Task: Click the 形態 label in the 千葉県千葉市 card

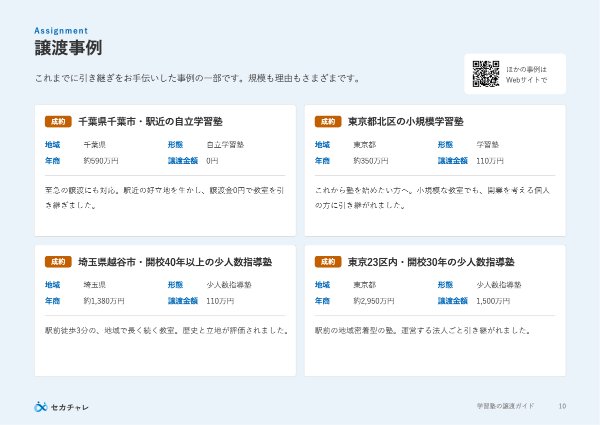Action: pos(176,145)
